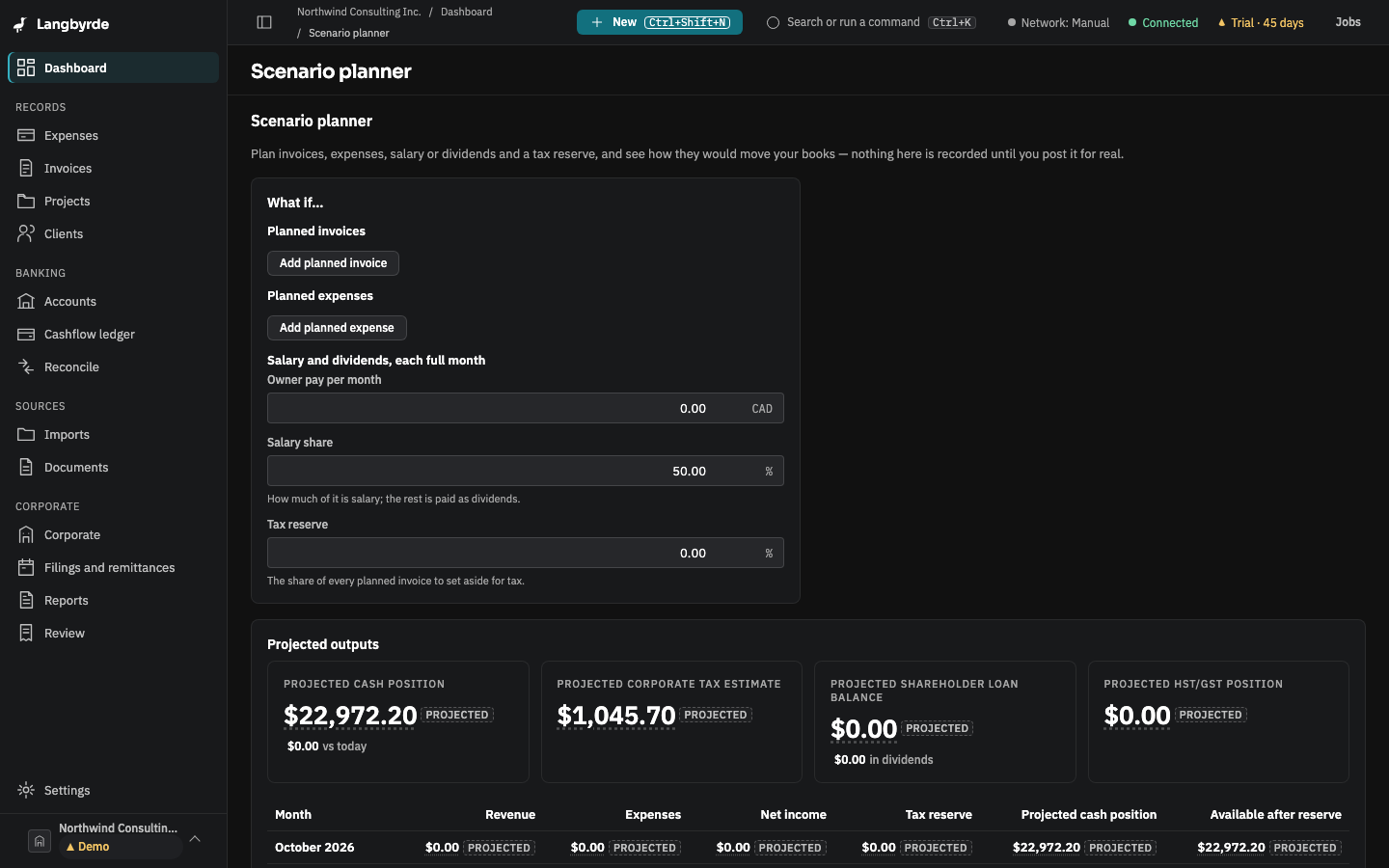Click the Connected status indicator
Viewport: 1389px width, 868px height.
tap(1163, 22)
